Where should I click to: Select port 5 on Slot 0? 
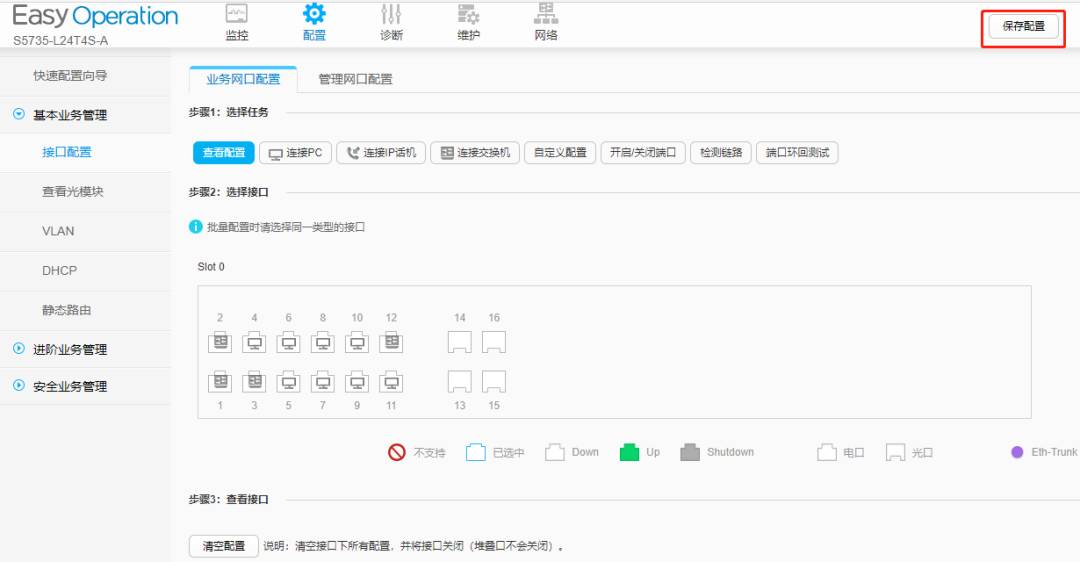[x=289, y=381]
